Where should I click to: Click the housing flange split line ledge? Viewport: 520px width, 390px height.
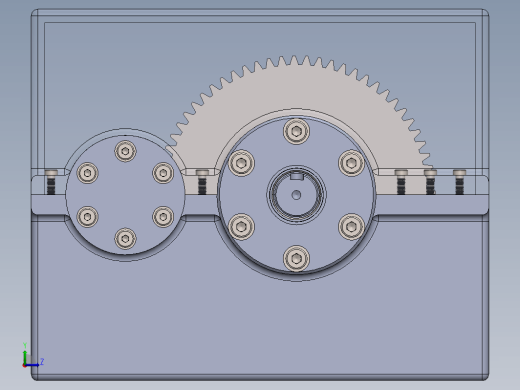(432, 204)
